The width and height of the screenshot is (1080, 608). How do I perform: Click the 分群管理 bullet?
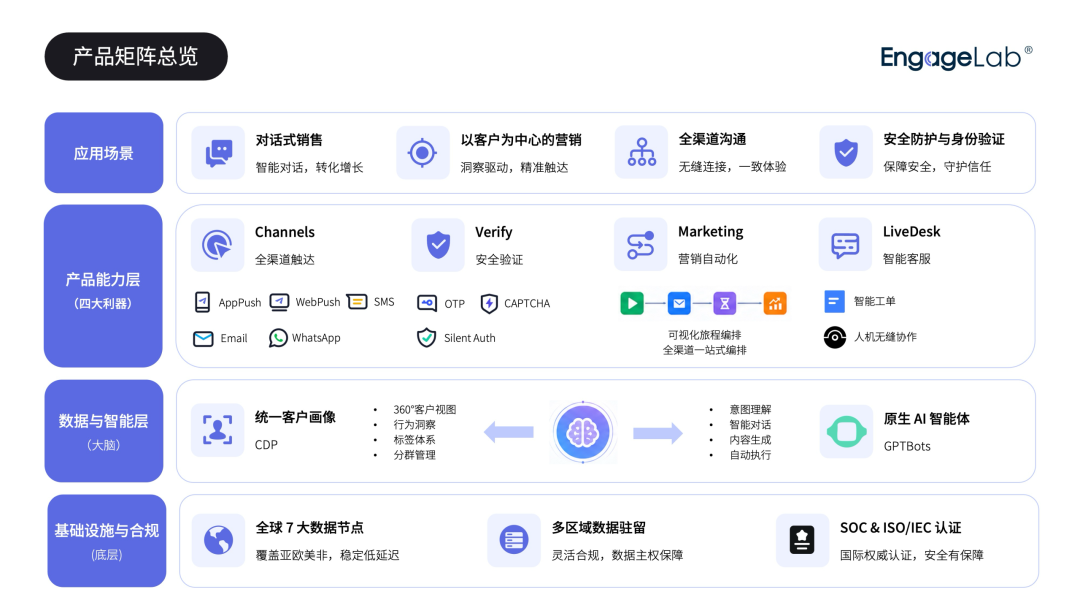[415, 455]
